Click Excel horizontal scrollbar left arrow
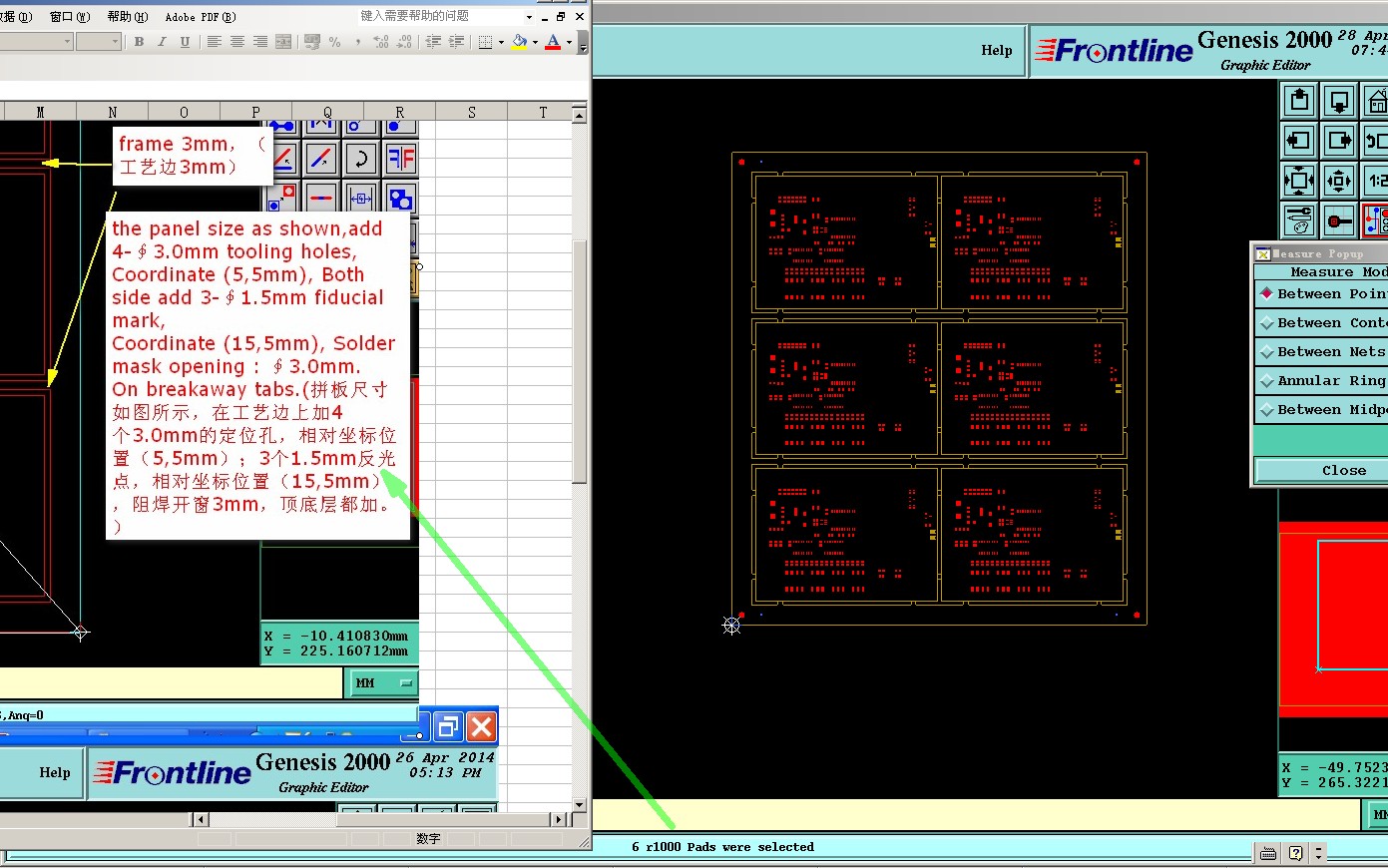The width and height of the screenshot is (1388, 868). coord(202,819)
